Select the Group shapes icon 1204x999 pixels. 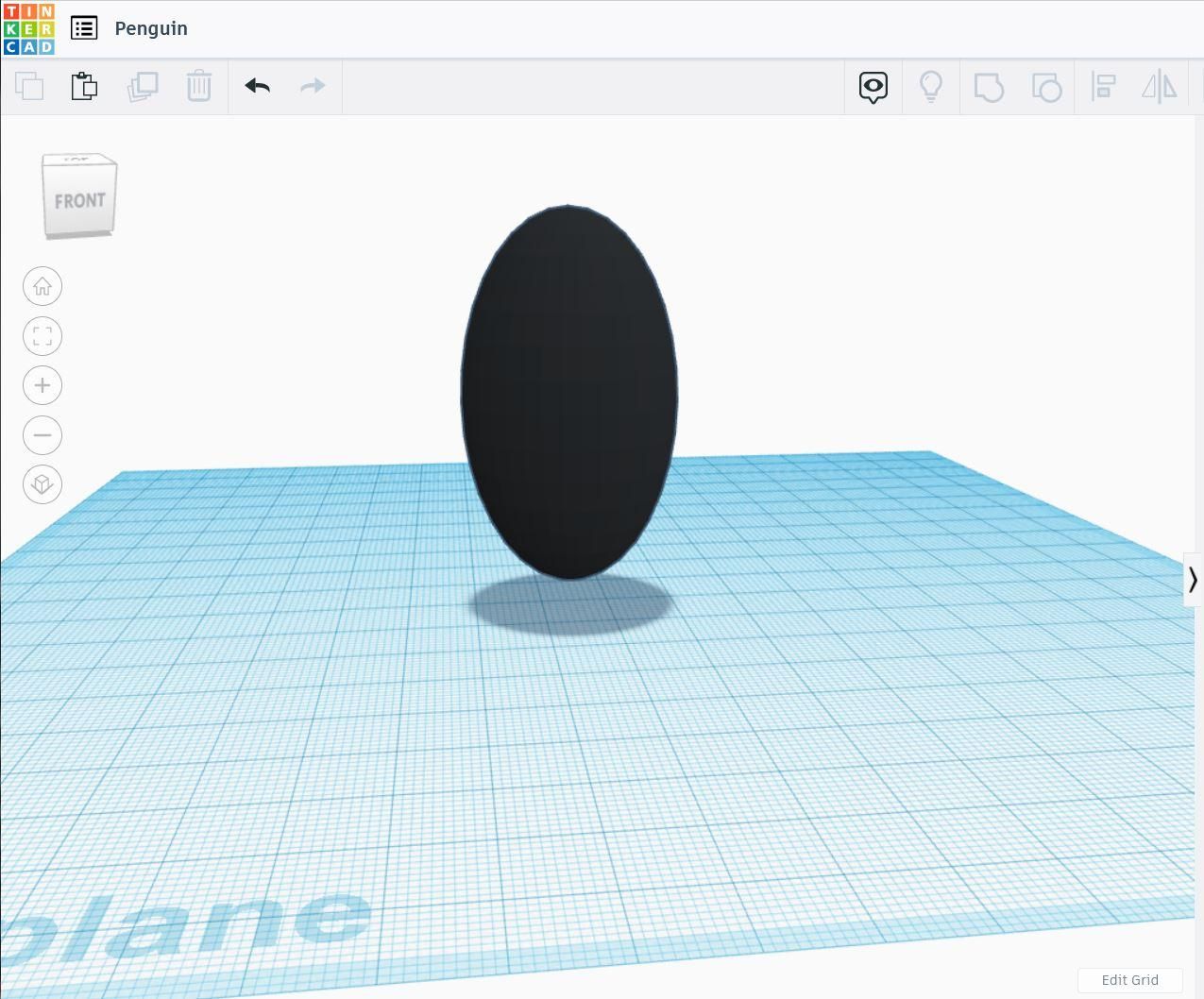[x=989, y=86]
